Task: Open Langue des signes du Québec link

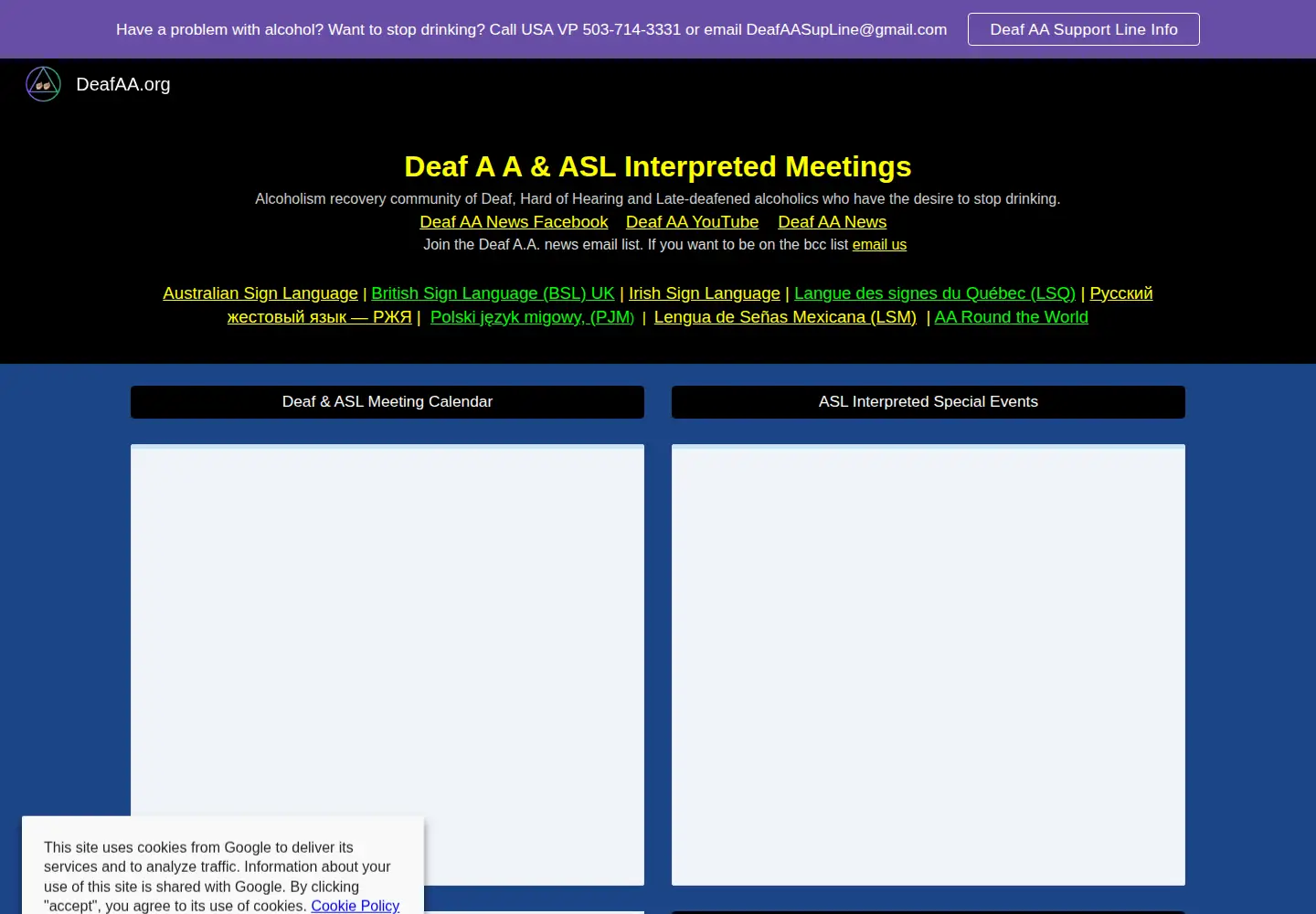Action: click(935, 293)
